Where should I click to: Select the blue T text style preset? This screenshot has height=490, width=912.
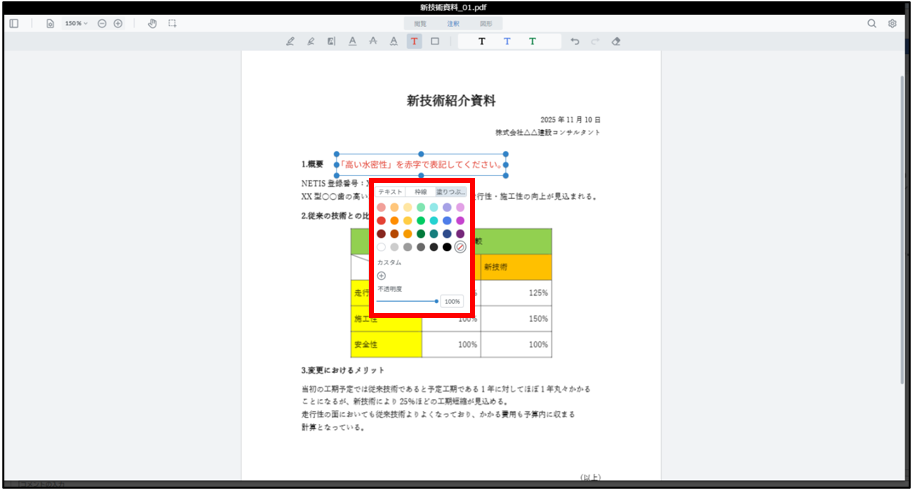click(x=507, y=41)
